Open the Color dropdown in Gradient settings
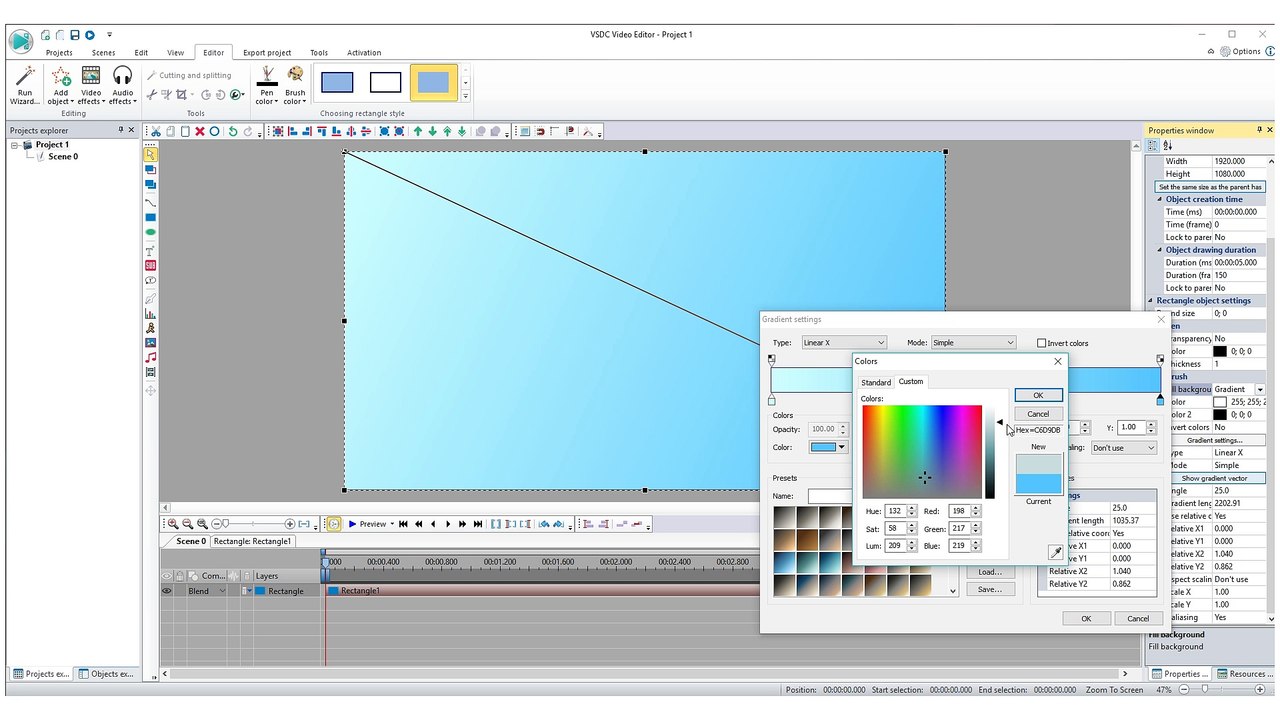 coord(828,447)
